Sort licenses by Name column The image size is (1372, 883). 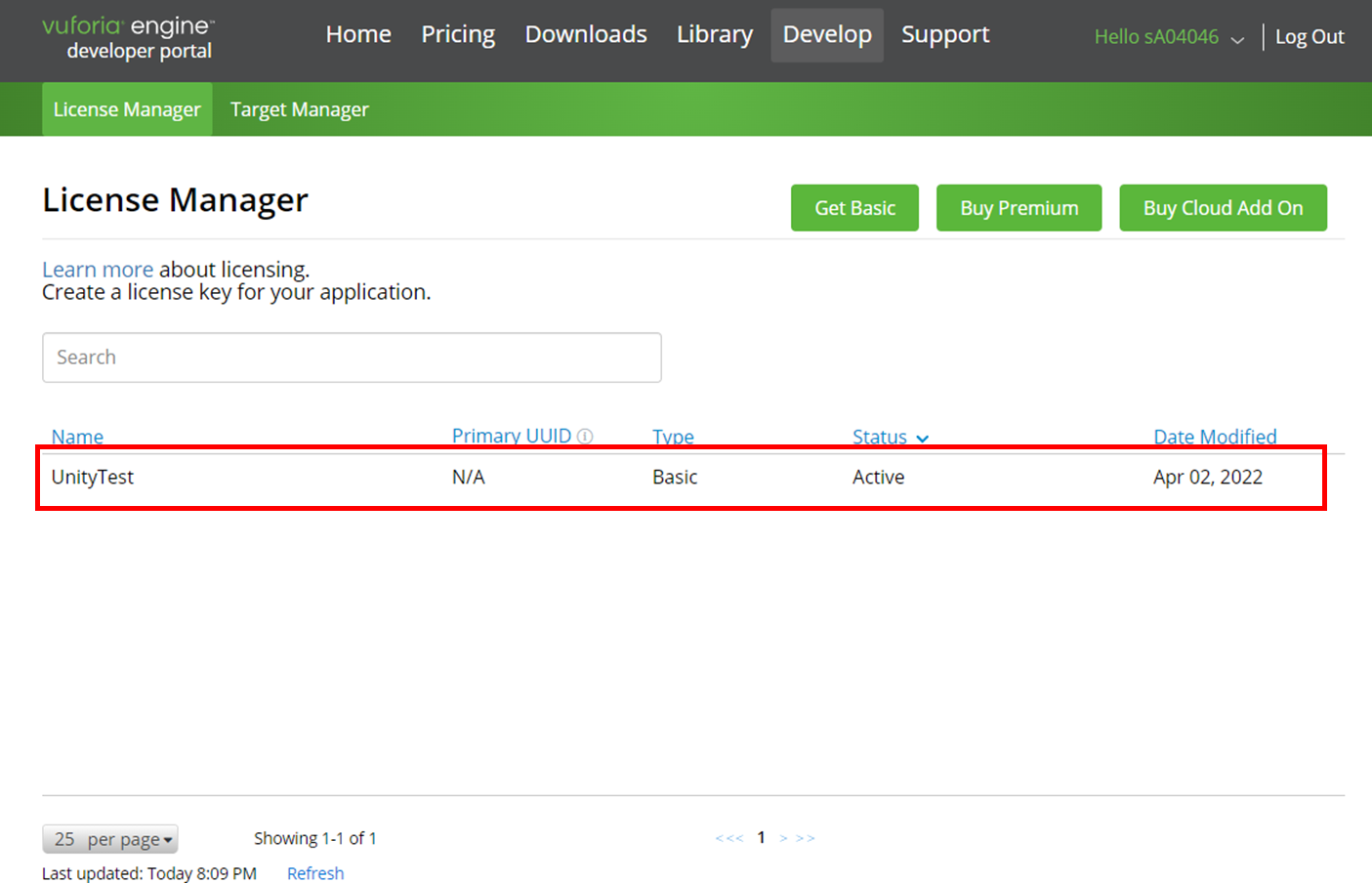pyautogui.click(x=77, y=437)
